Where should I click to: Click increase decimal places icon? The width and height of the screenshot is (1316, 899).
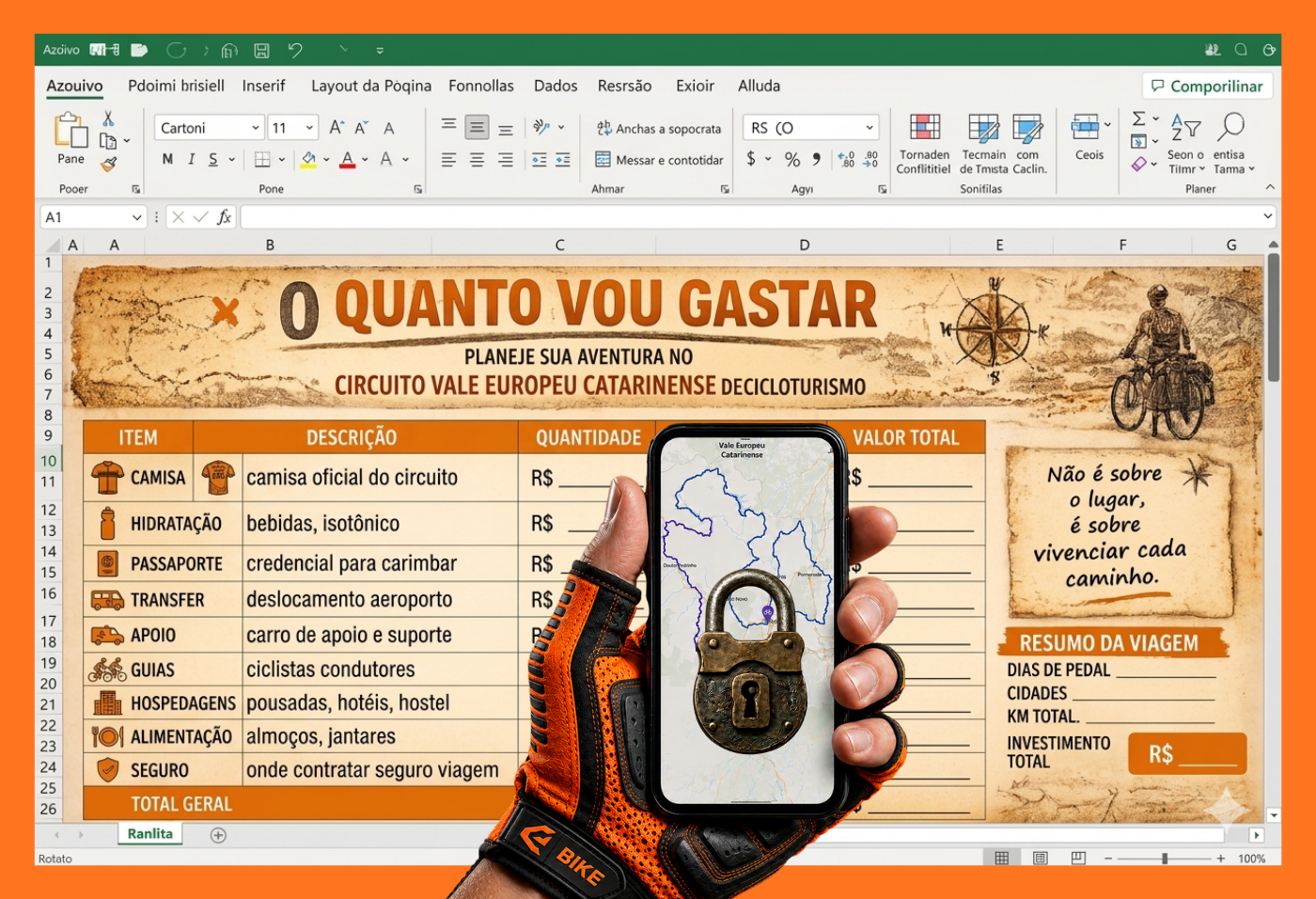[x=847, y=160]
